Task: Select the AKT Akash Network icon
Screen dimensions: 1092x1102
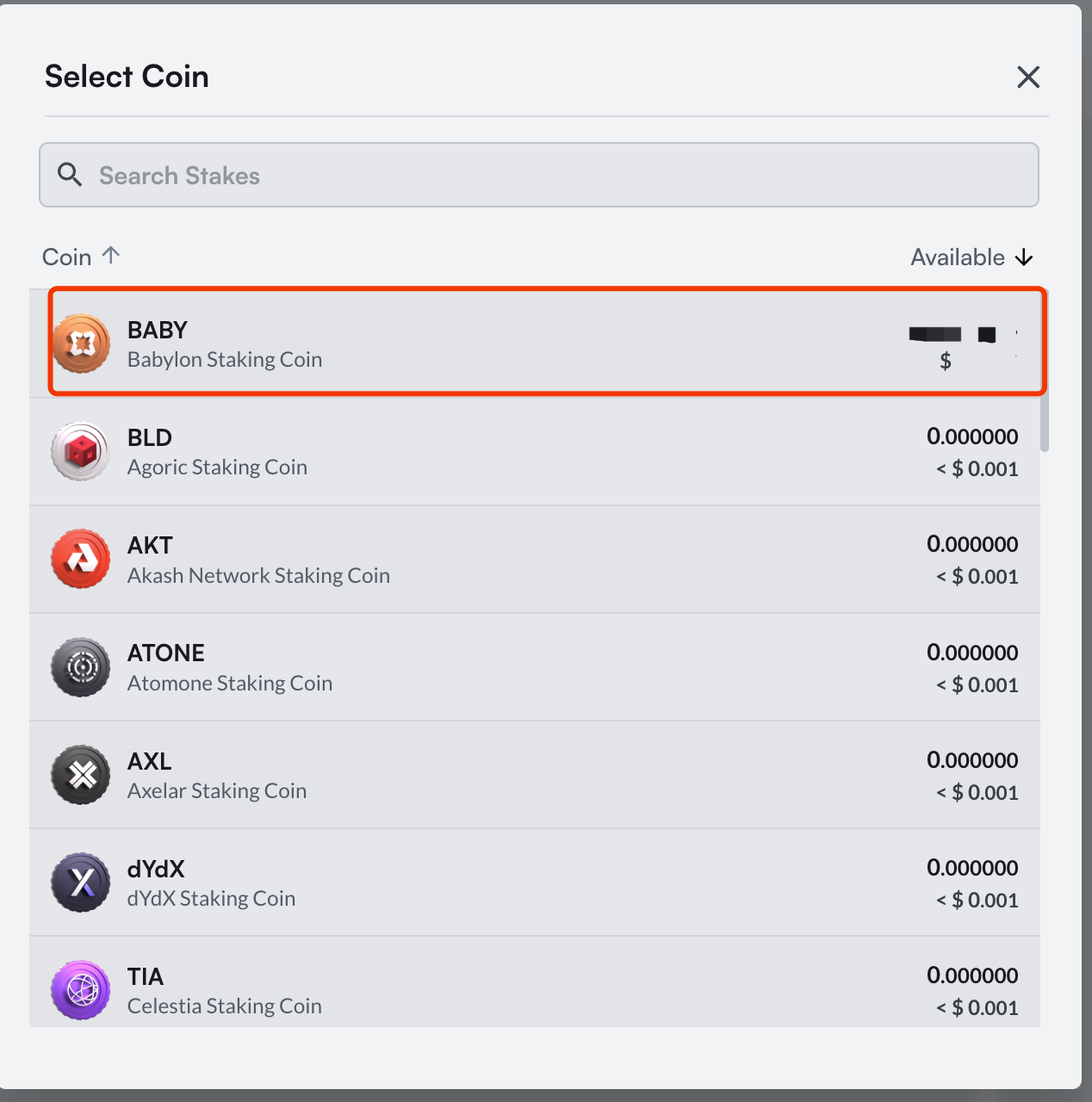Action: coord(80,559)
